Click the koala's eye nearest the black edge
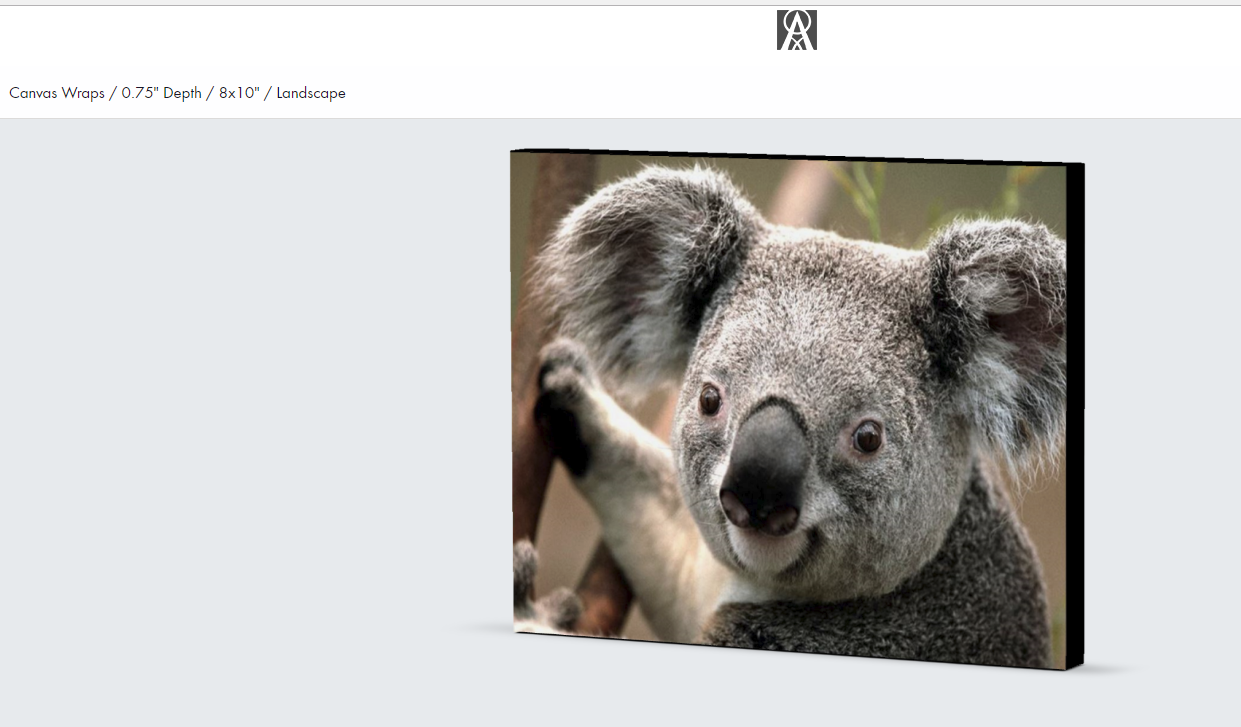This screenshot has width=1241, height=727. [x=866, y=436]
